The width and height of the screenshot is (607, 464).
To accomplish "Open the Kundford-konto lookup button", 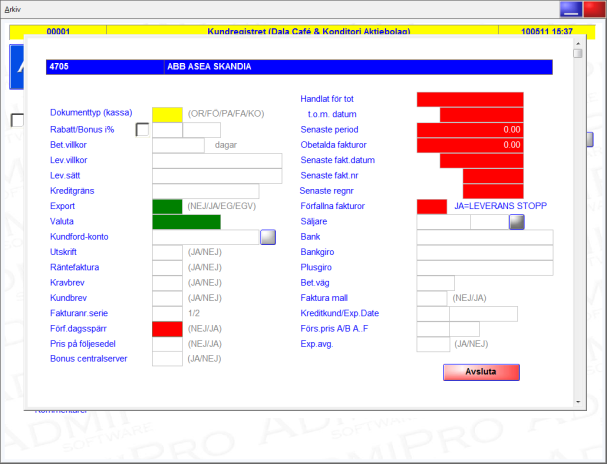I will [x=268, y=237].
